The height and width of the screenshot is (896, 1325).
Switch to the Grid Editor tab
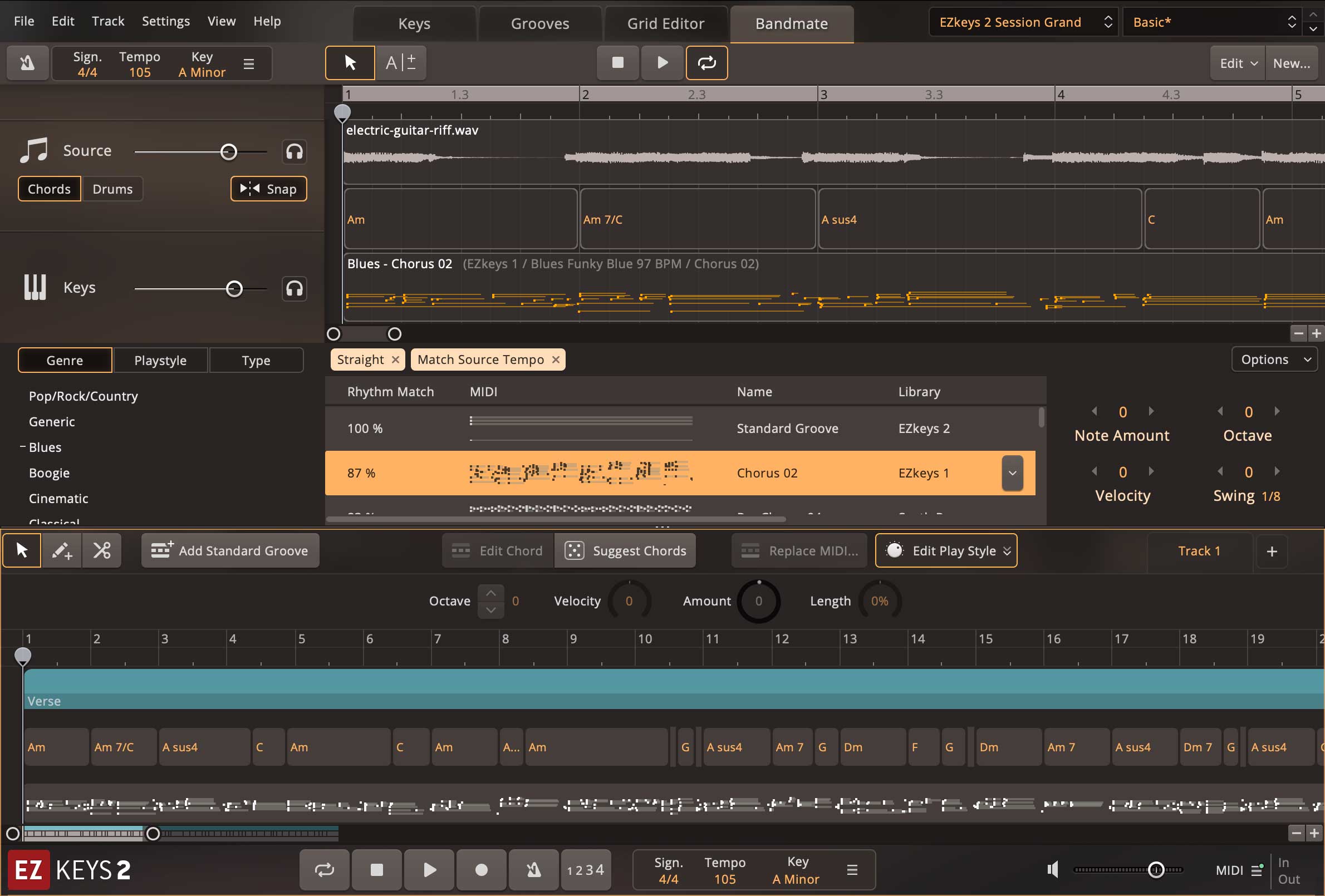click(665, 23)
